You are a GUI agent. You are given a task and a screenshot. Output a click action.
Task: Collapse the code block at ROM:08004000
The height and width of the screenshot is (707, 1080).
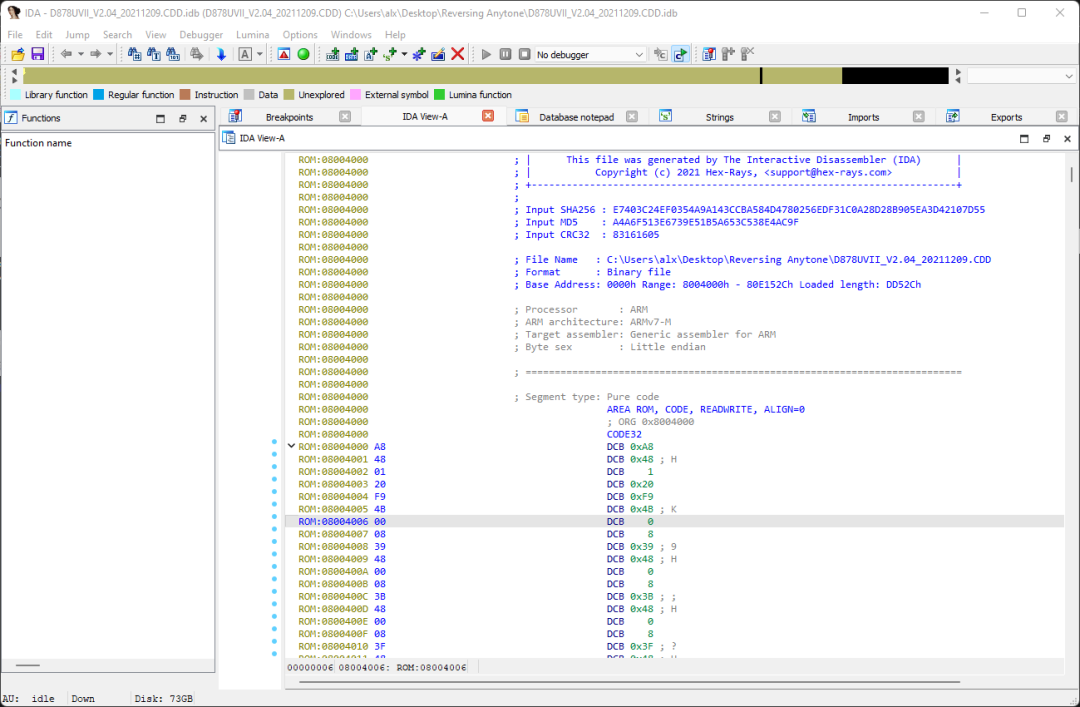click(x=291, y=446)
